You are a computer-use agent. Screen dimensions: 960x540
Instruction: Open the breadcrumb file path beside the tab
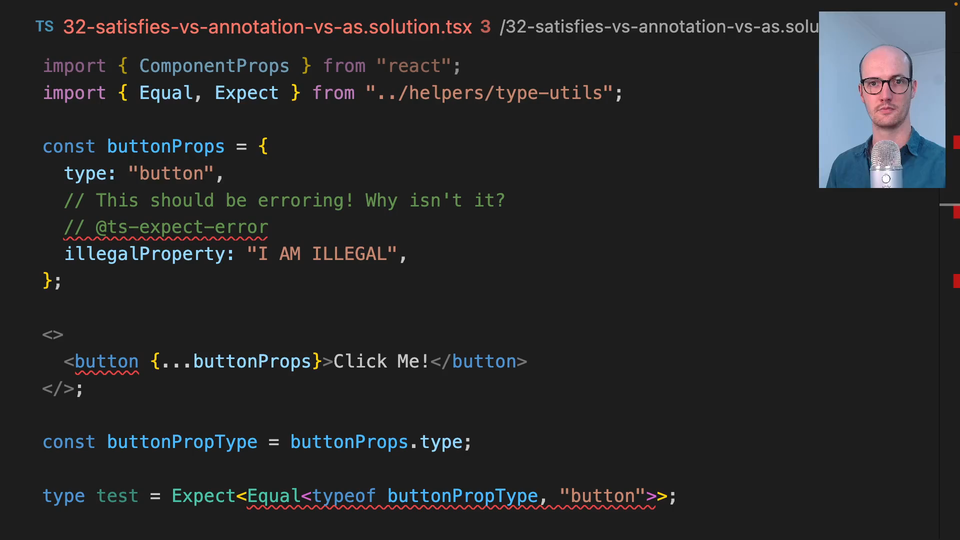(x=660, y=27)
